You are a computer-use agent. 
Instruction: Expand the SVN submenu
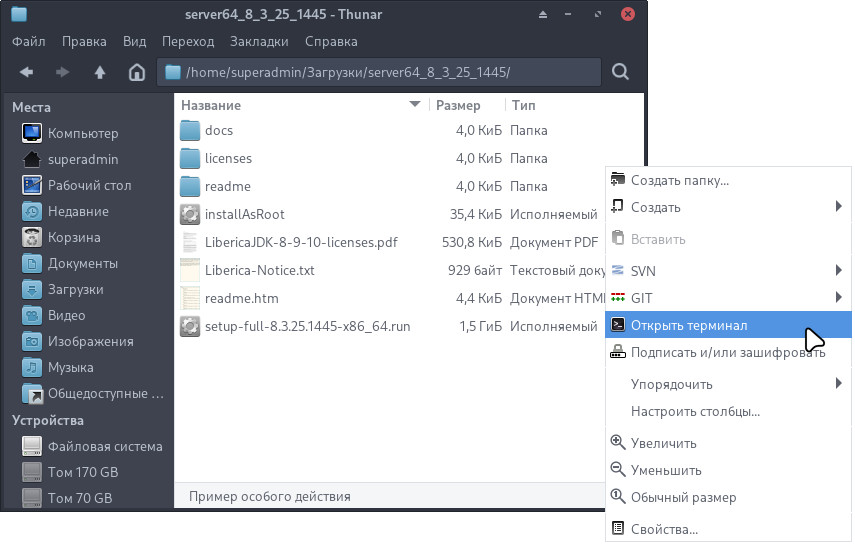pos(838,271)
